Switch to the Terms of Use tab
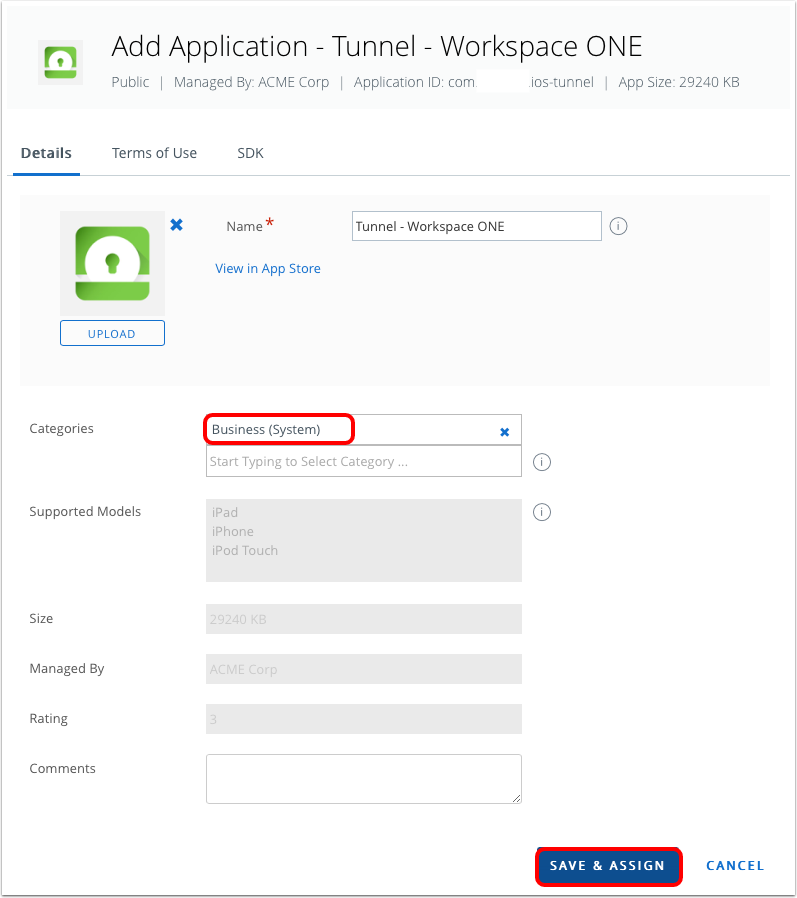This screenshot has height=898, width=797. click(154, 153)
